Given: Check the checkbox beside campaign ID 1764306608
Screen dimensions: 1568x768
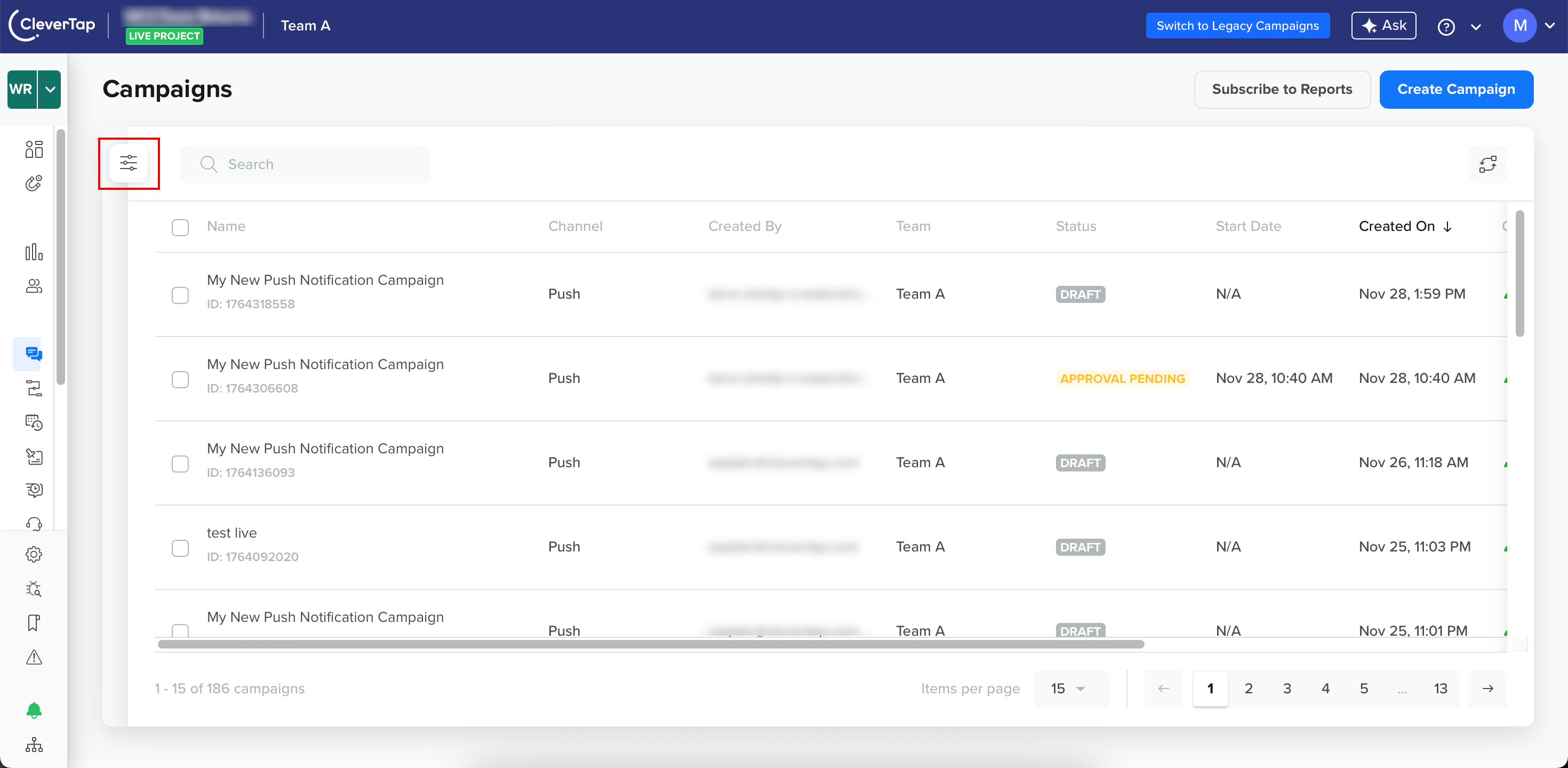Looking at the screenshot, I should point(180,380).
